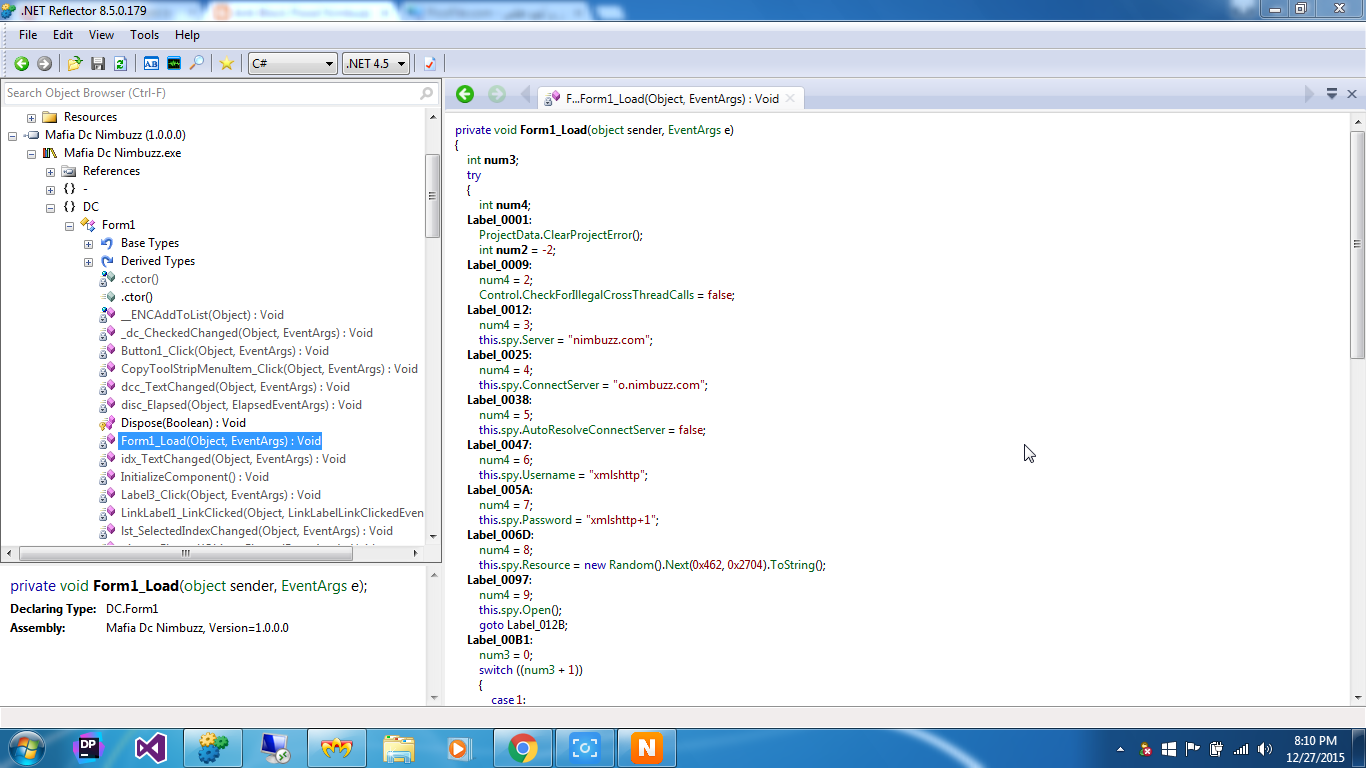Open the Help menu
The width and height of the screenshot is (1366, 768).
pyautogui.click(x=187, y=35)
